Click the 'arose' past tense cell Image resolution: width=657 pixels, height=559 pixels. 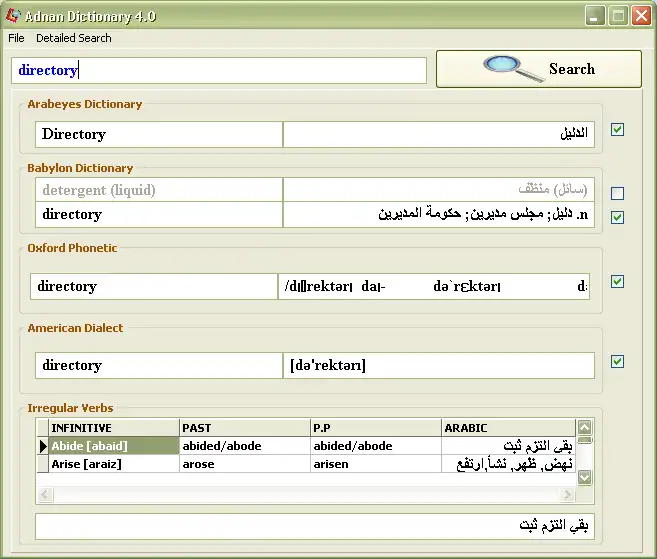pyautogui.click(x=245, y=464)
